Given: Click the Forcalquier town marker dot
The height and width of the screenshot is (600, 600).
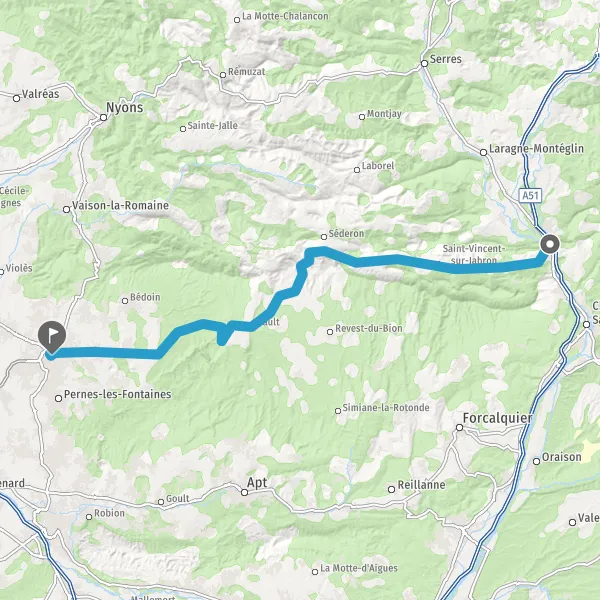Looking at the screenshot, I should pos(460,427).
